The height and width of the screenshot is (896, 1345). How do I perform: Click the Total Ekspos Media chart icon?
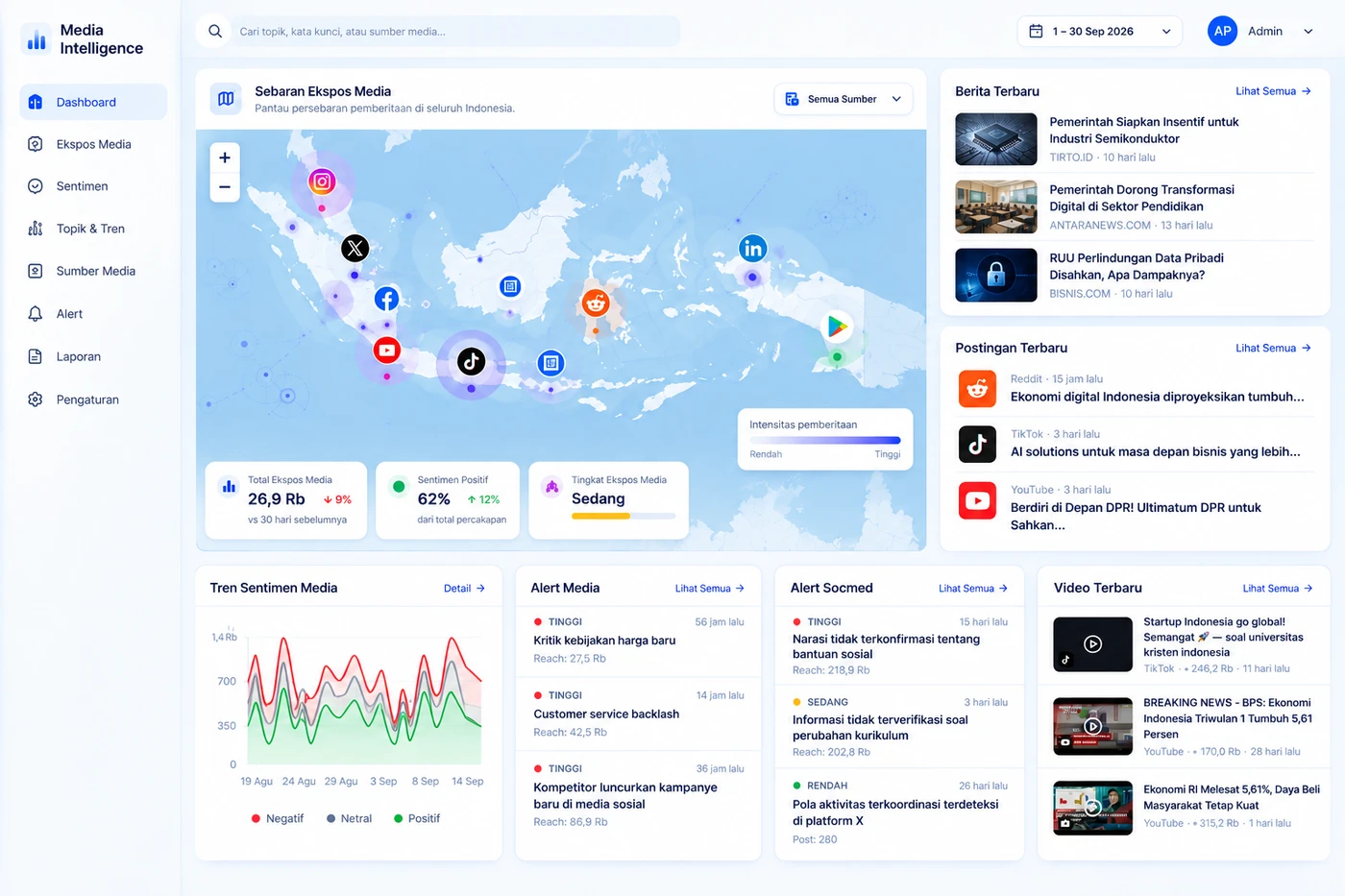[229, 487]
